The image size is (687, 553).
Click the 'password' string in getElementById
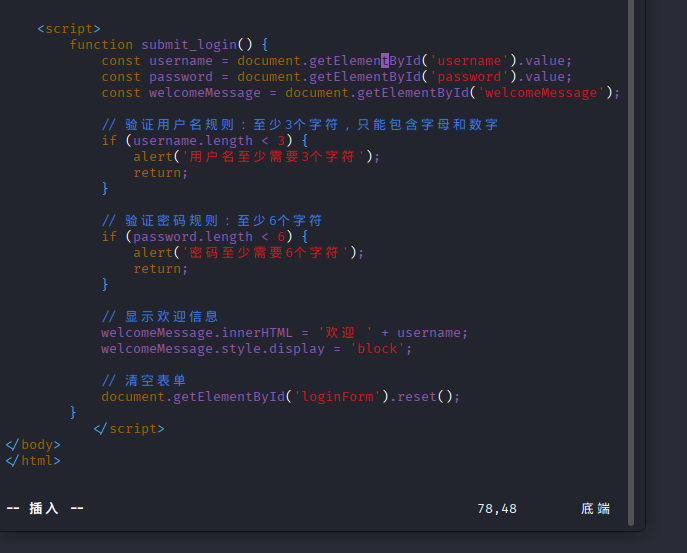point(469,77)
